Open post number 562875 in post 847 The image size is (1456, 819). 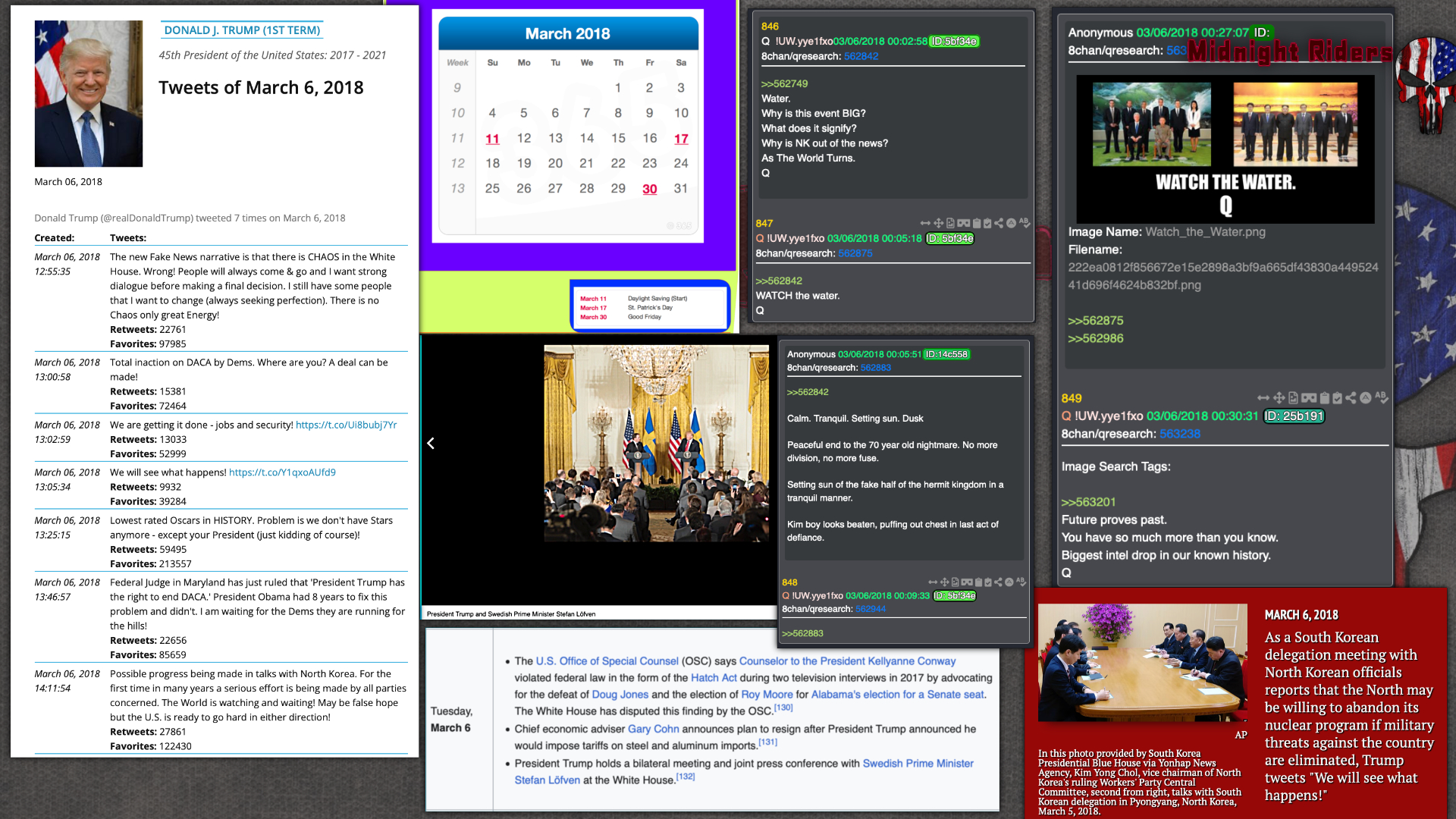855,253
